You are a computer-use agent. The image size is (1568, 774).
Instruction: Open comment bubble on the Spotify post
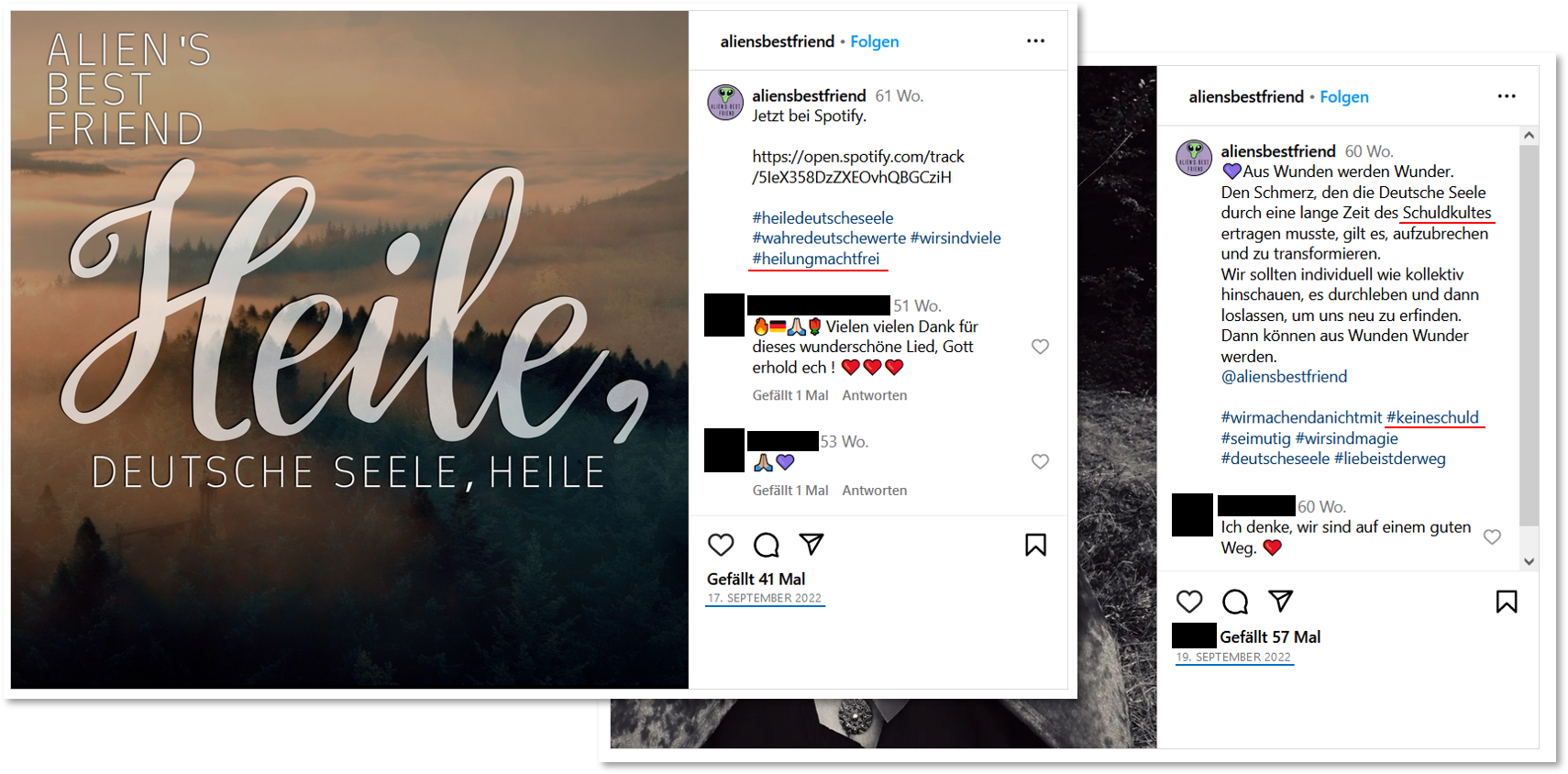[x=766, y=545]
